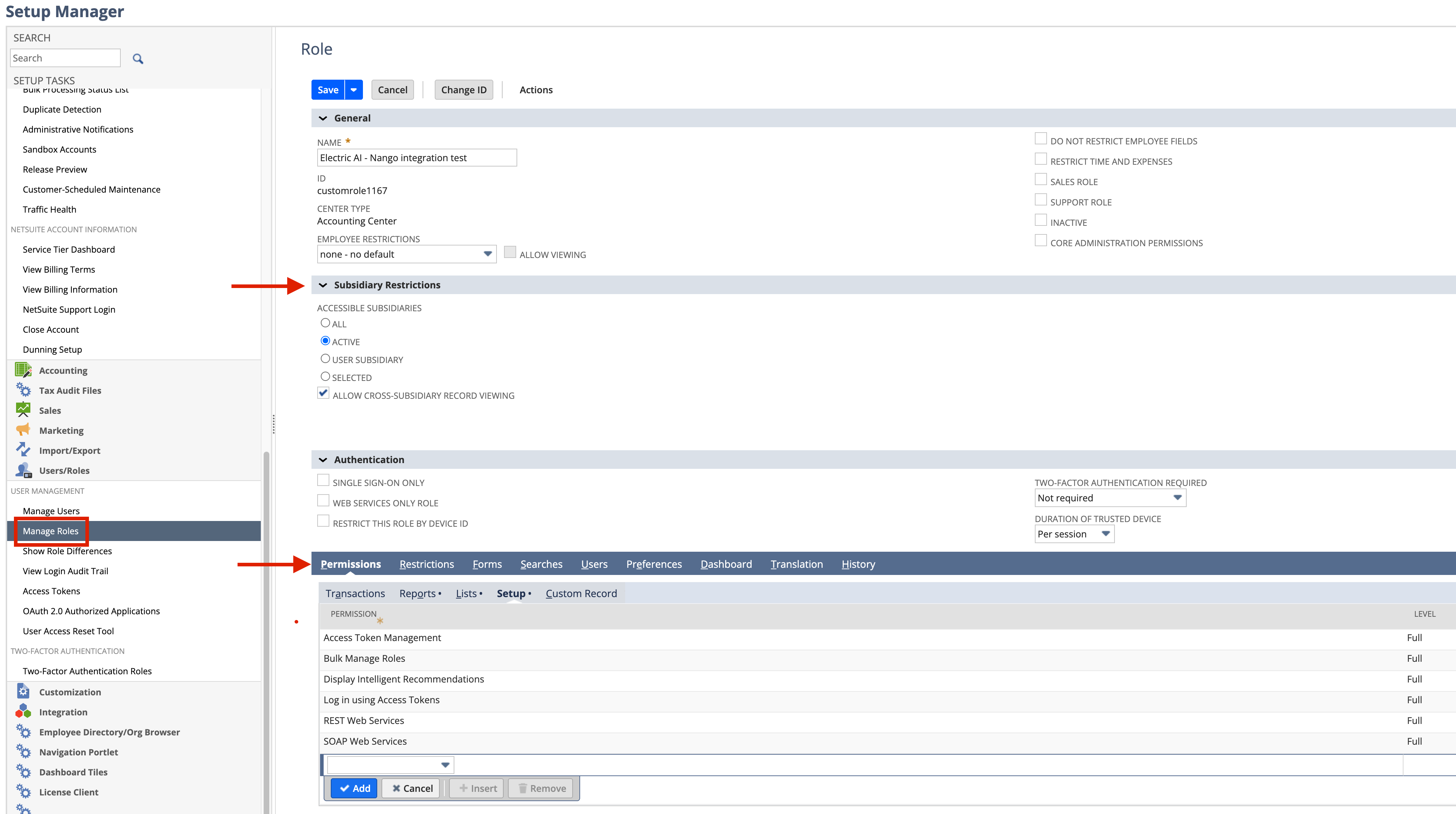Check Do Not Restrict Employee Fields
1456x814 pixels.
(x=1041, y=139)
